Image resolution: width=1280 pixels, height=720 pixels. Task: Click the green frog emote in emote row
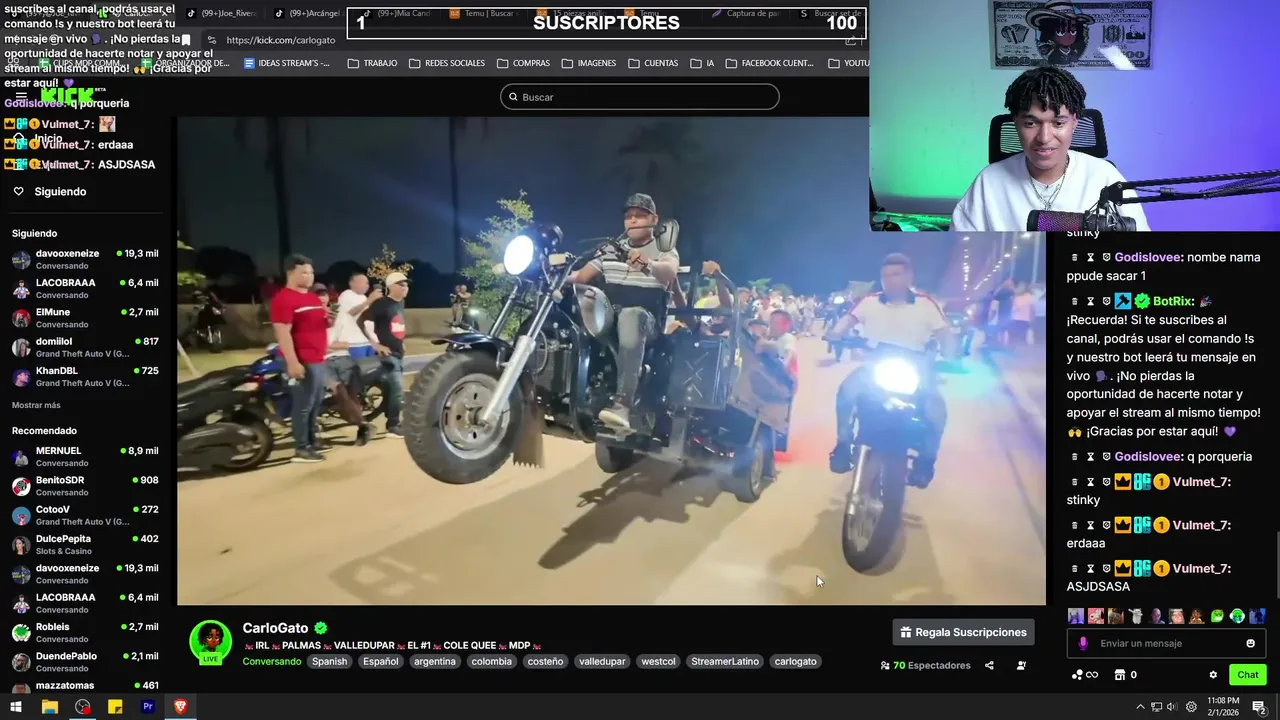1217,616
